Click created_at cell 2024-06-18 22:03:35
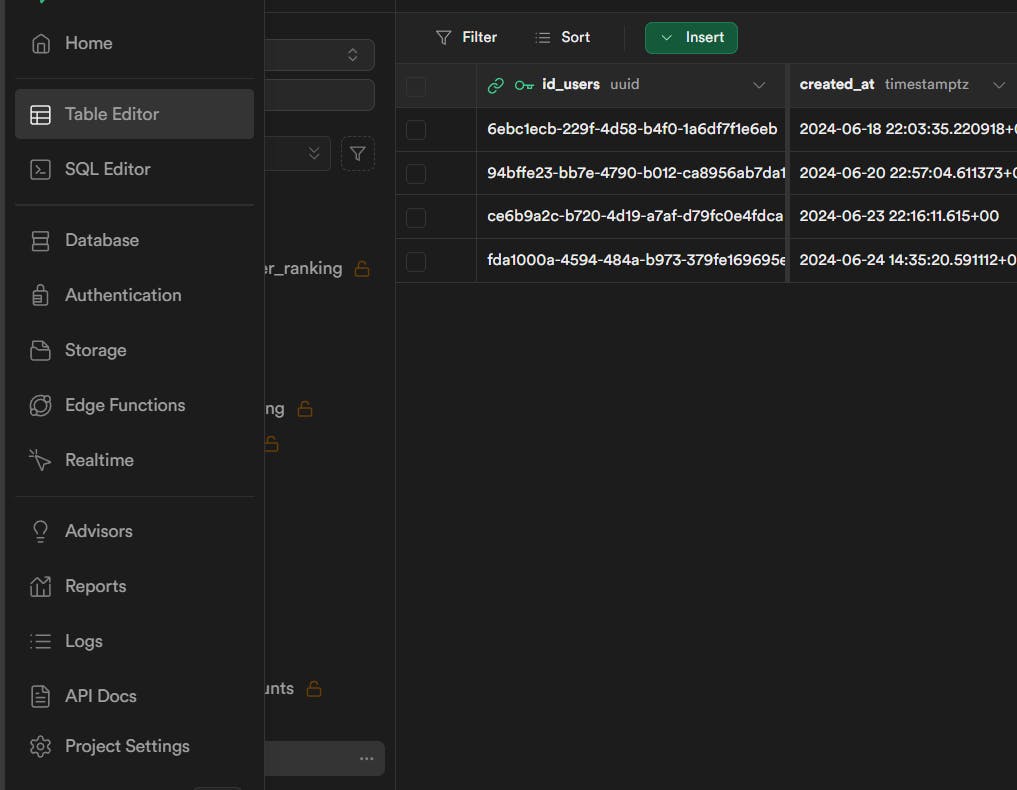 [x=903, y=130]
